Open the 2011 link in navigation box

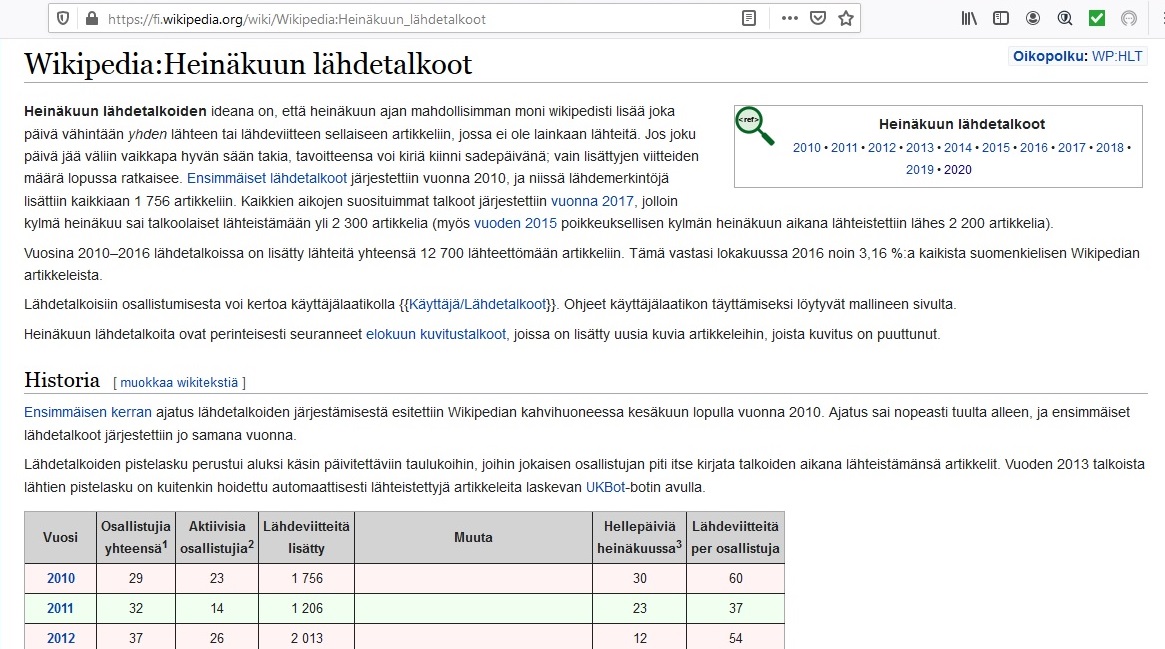844,148
